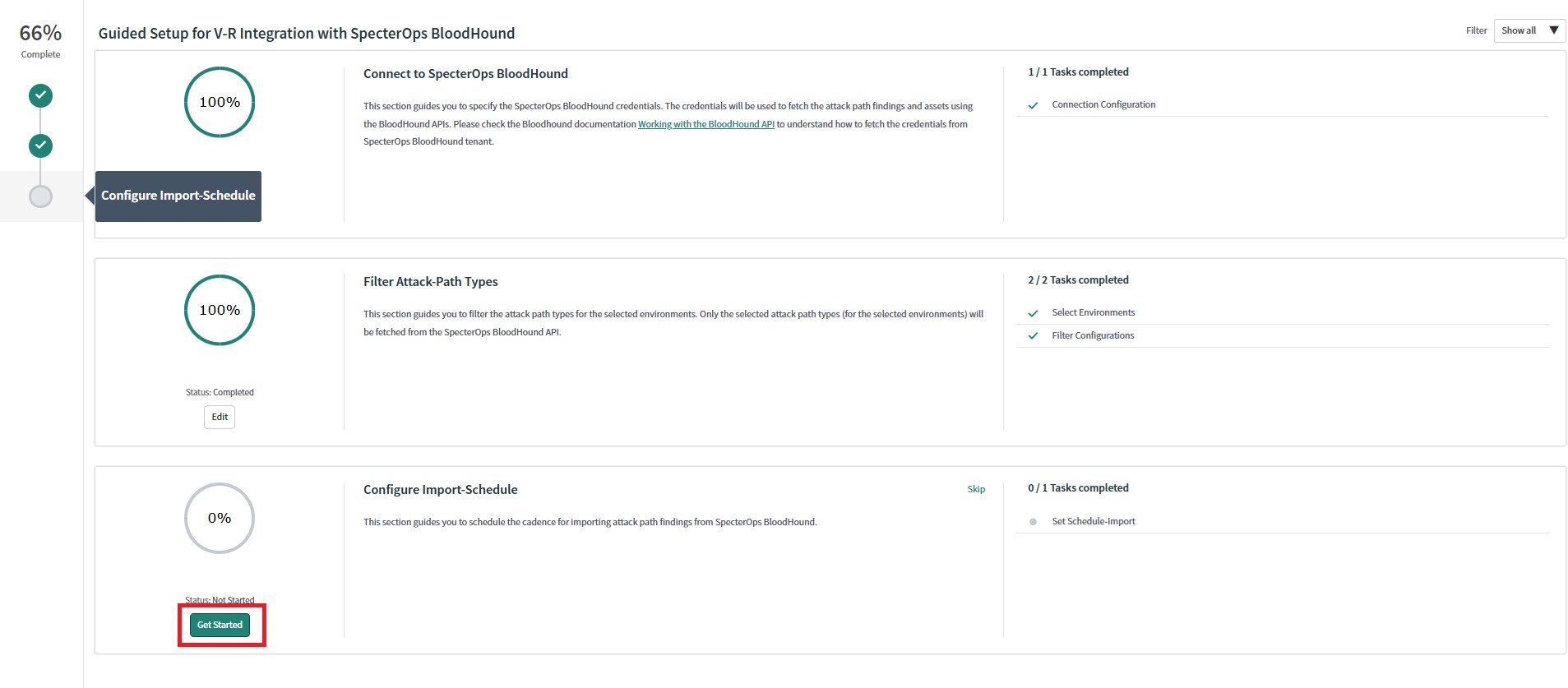Open the Select Environments task

pos(1093,312)
